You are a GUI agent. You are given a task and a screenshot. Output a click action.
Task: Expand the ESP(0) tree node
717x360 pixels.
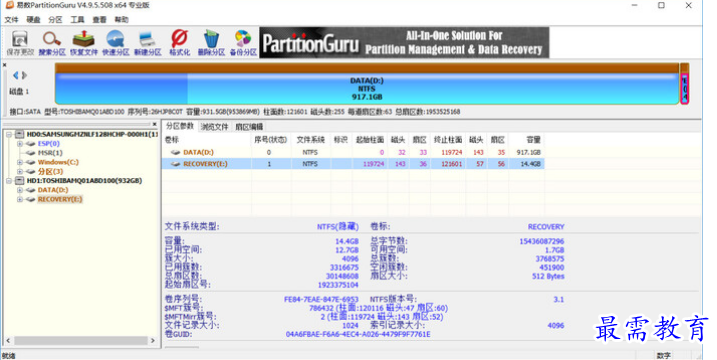pyautogui.click(x=20, y=144)
